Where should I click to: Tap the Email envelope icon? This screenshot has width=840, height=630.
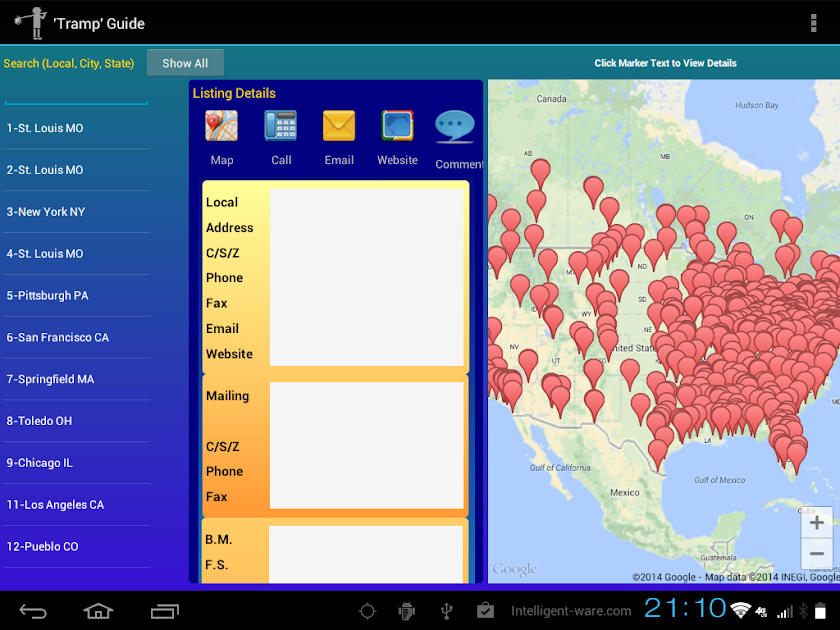click(339, 126)
